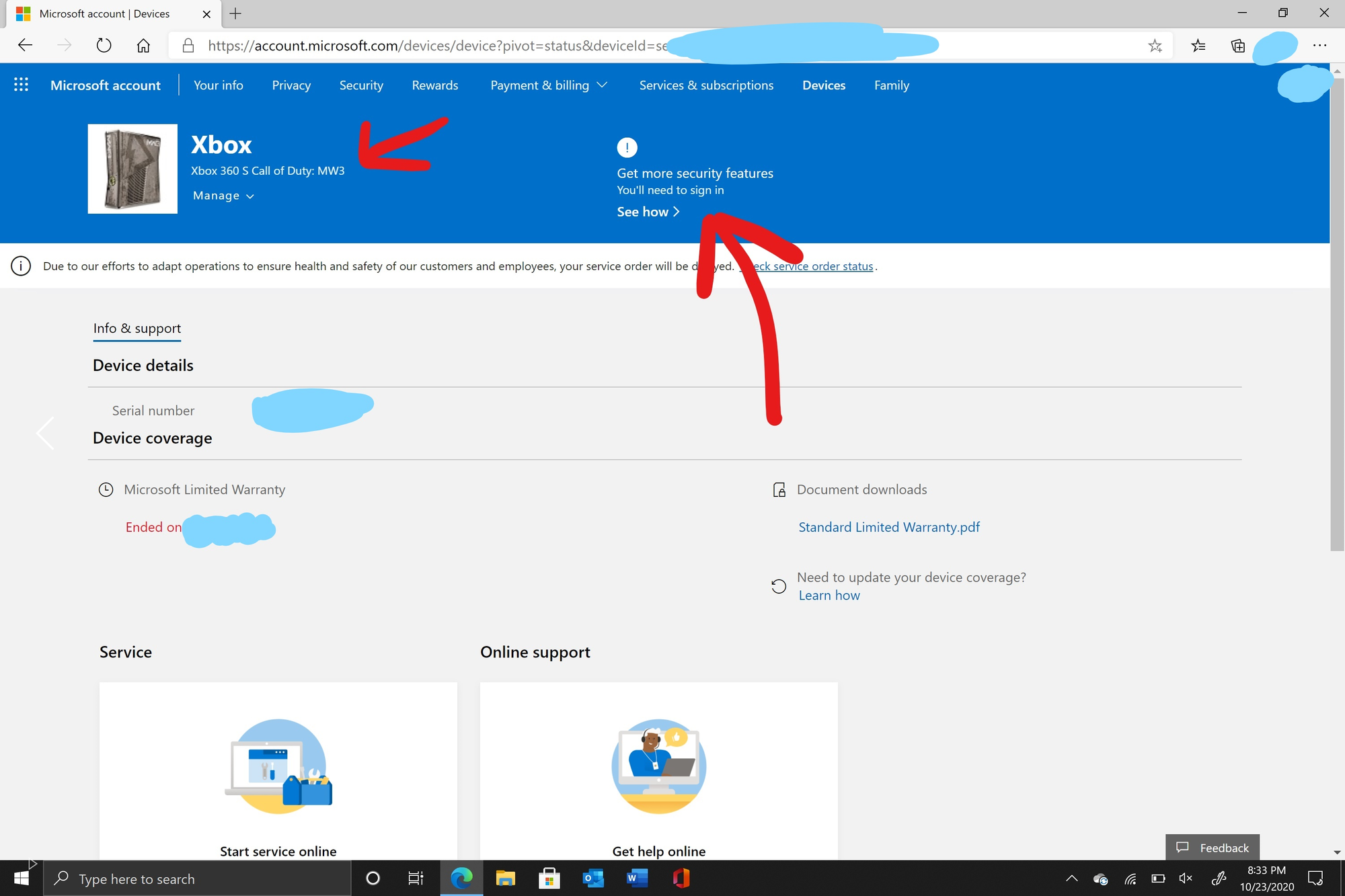This screenshot has width=1345, height=896.
Task: Follow the See how link
Action: (648, 212)
